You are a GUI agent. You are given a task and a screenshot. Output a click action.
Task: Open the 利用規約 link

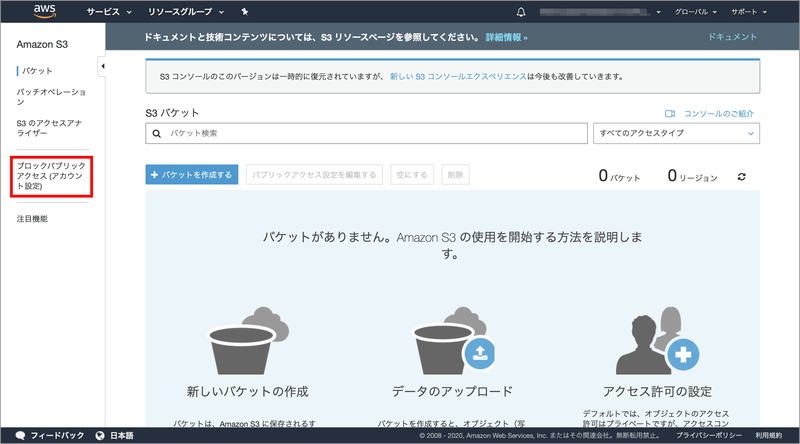[x=769, y=435]
